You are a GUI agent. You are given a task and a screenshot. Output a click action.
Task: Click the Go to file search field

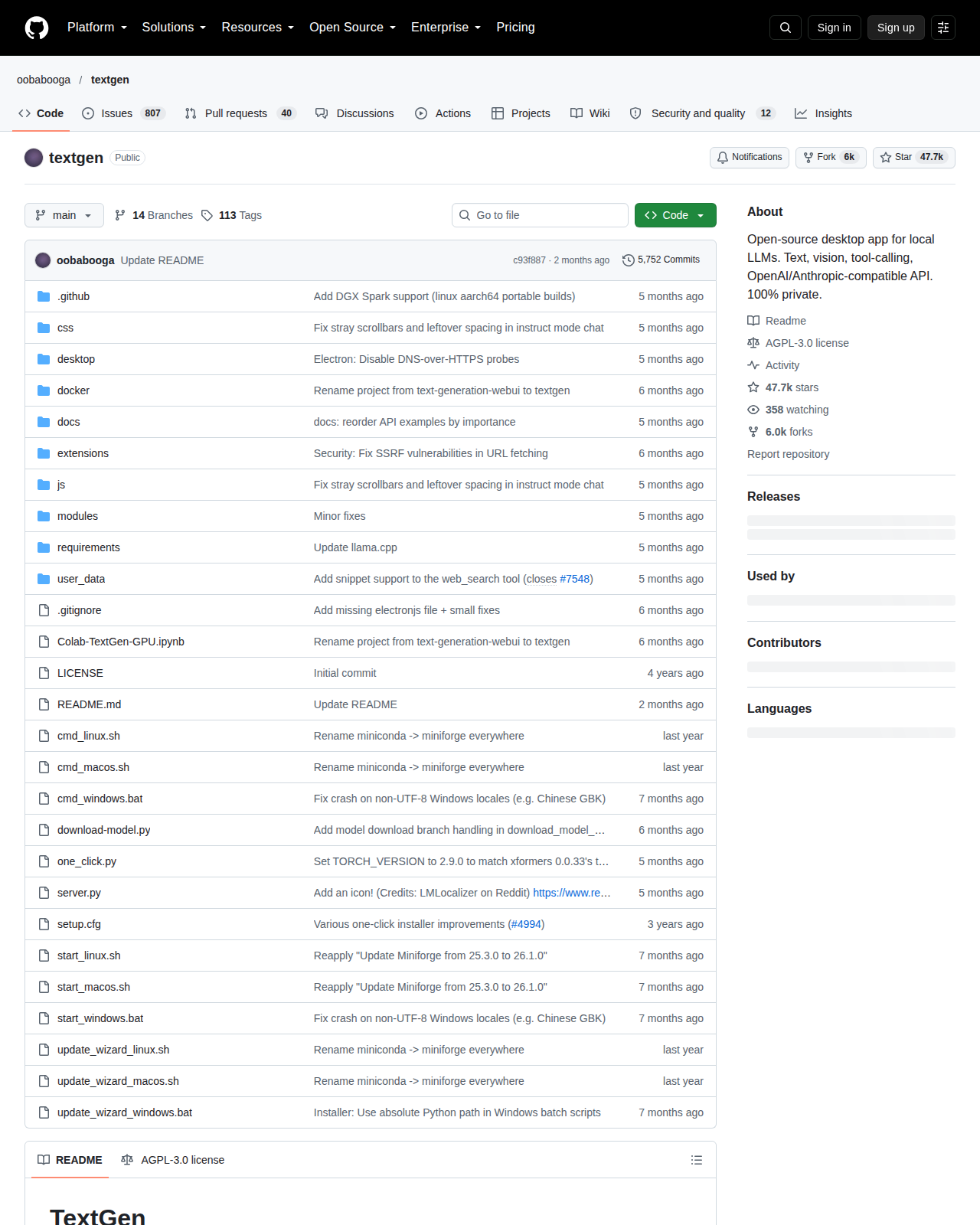pos(540,215)
